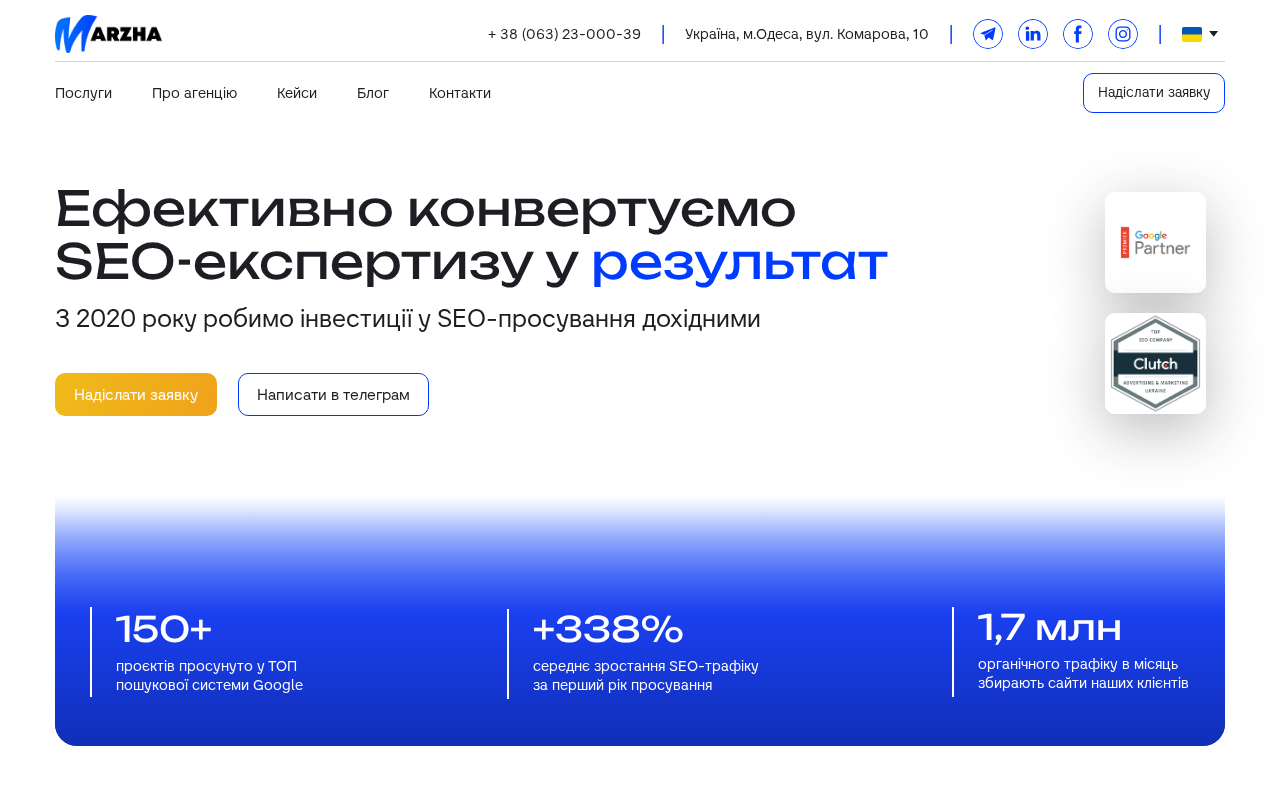
Task: Expand the Ukrainian flag language dropdown
Action: (x=1200, y=34)
